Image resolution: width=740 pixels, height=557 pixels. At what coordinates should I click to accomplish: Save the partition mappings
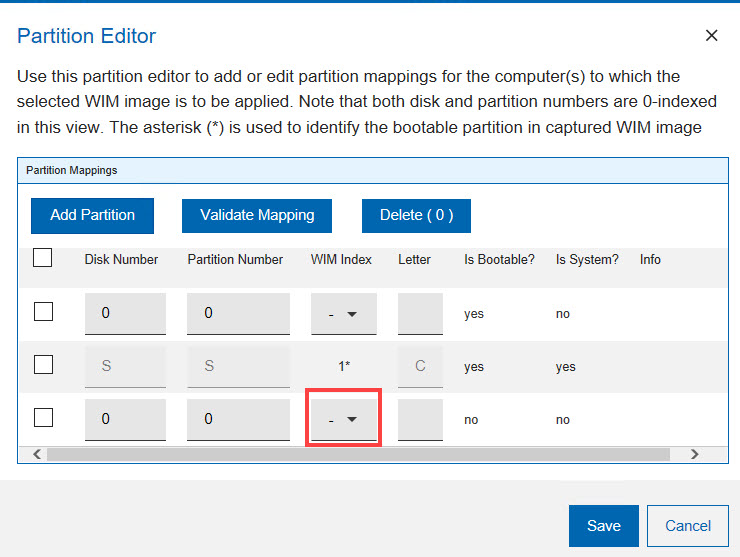pos(603,526)
